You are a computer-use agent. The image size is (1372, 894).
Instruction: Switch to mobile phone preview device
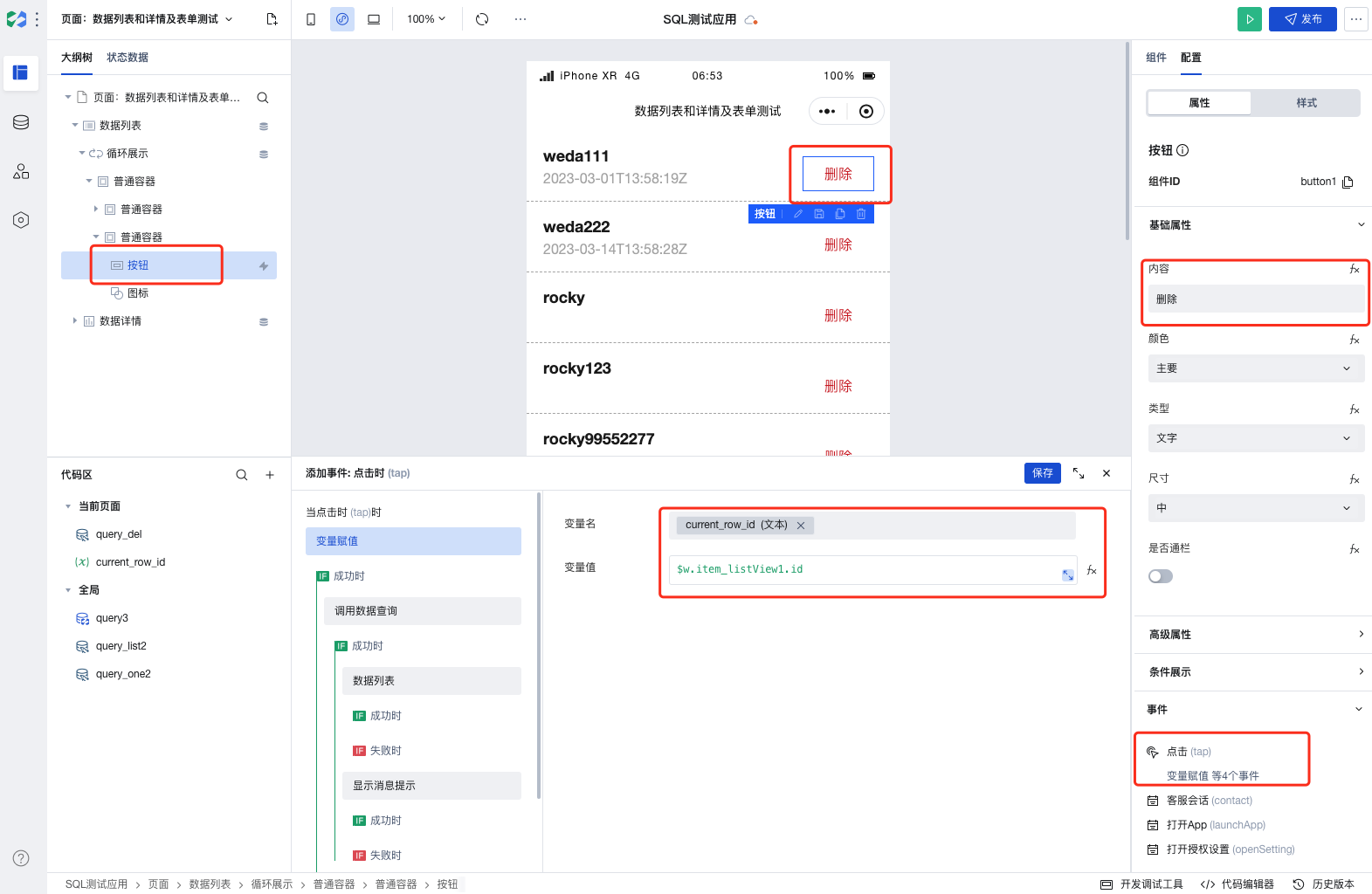pos(311,19)
